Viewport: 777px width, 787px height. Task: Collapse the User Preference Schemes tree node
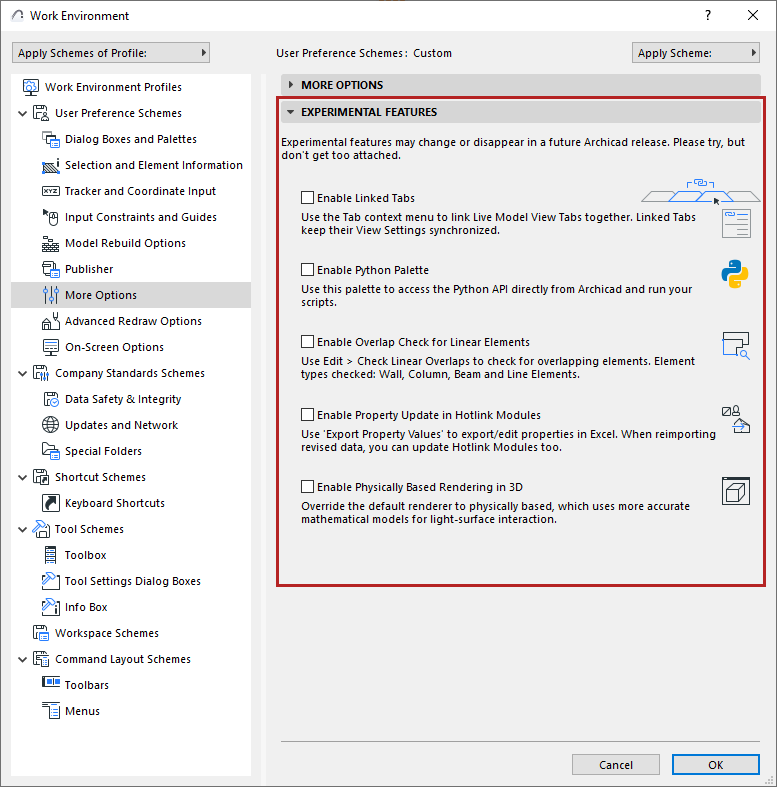pos(23,113)
